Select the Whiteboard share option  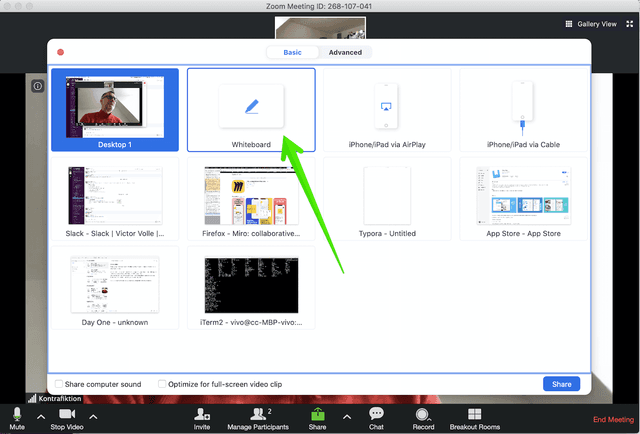tap(251, 109)
